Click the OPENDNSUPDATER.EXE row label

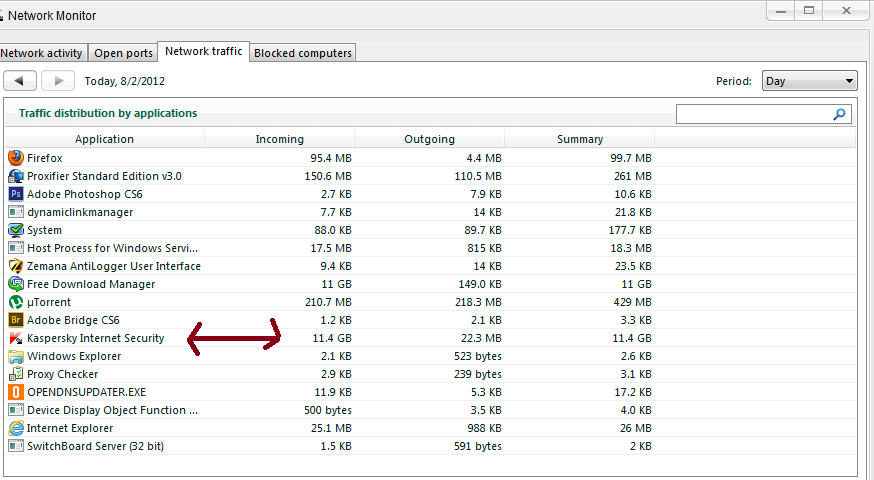point(86,392)
